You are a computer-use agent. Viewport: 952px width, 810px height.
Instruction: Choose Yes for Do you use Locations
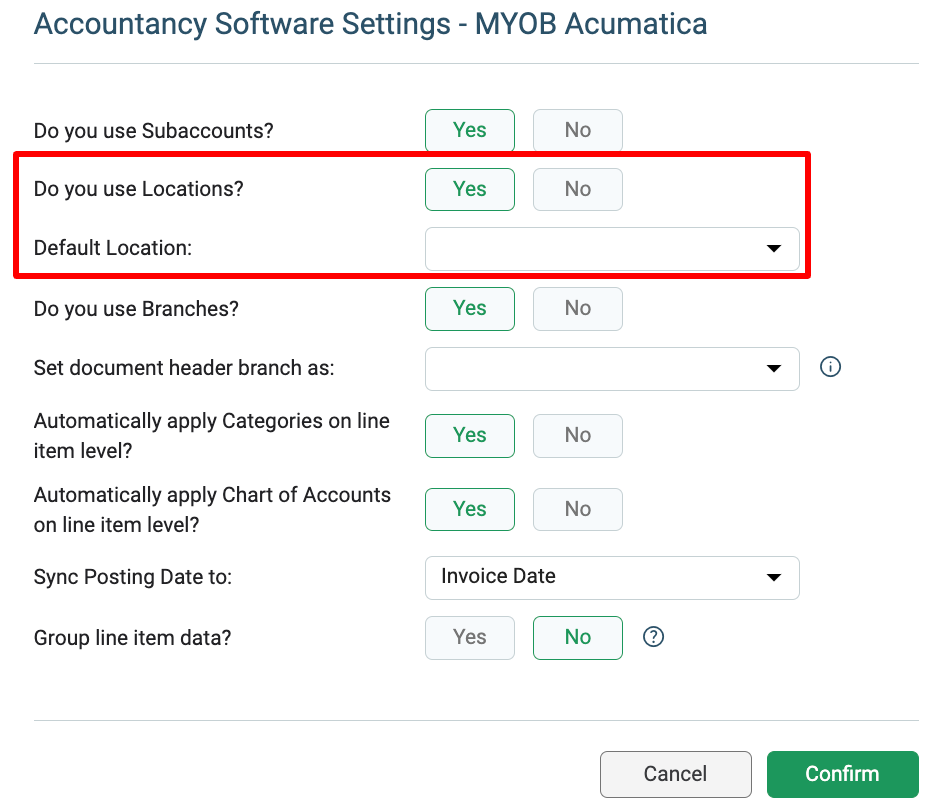pyautogui.click(x=470, y=189)
